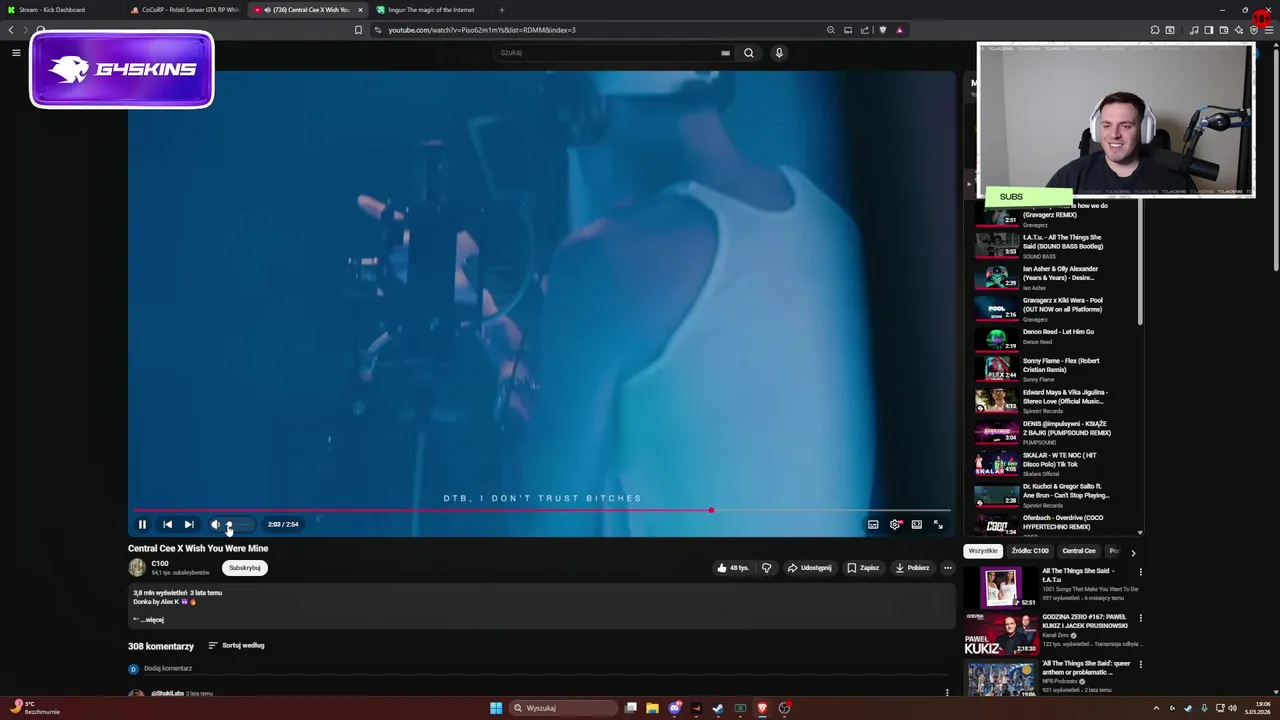Start voice search with the microphone
The height and width of the screenshot is (720, 1280).
pos(779,53)
